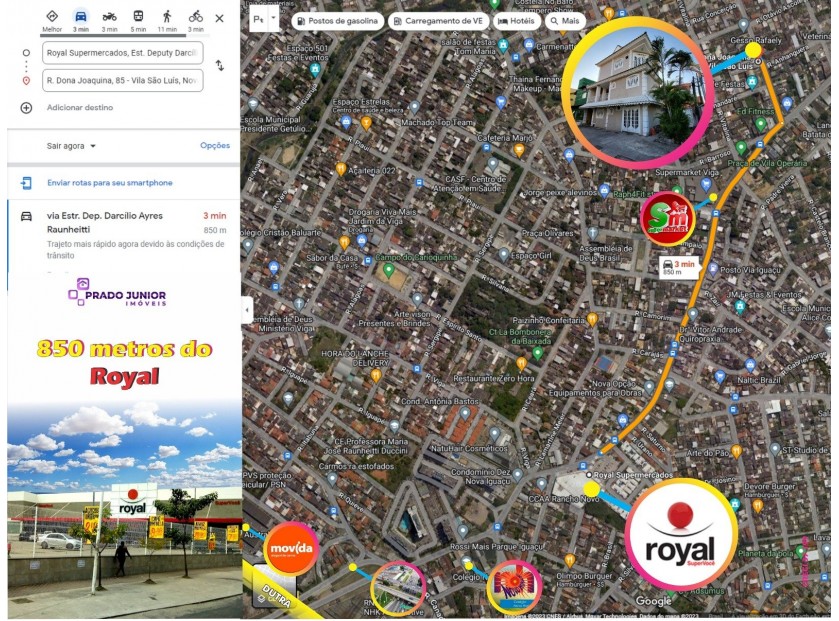This screenshot has height=621, width=839.
Task: Edit the destination field R. Dona Joaquina, 85
Action: pyautogui.click(x=123, y=80)
